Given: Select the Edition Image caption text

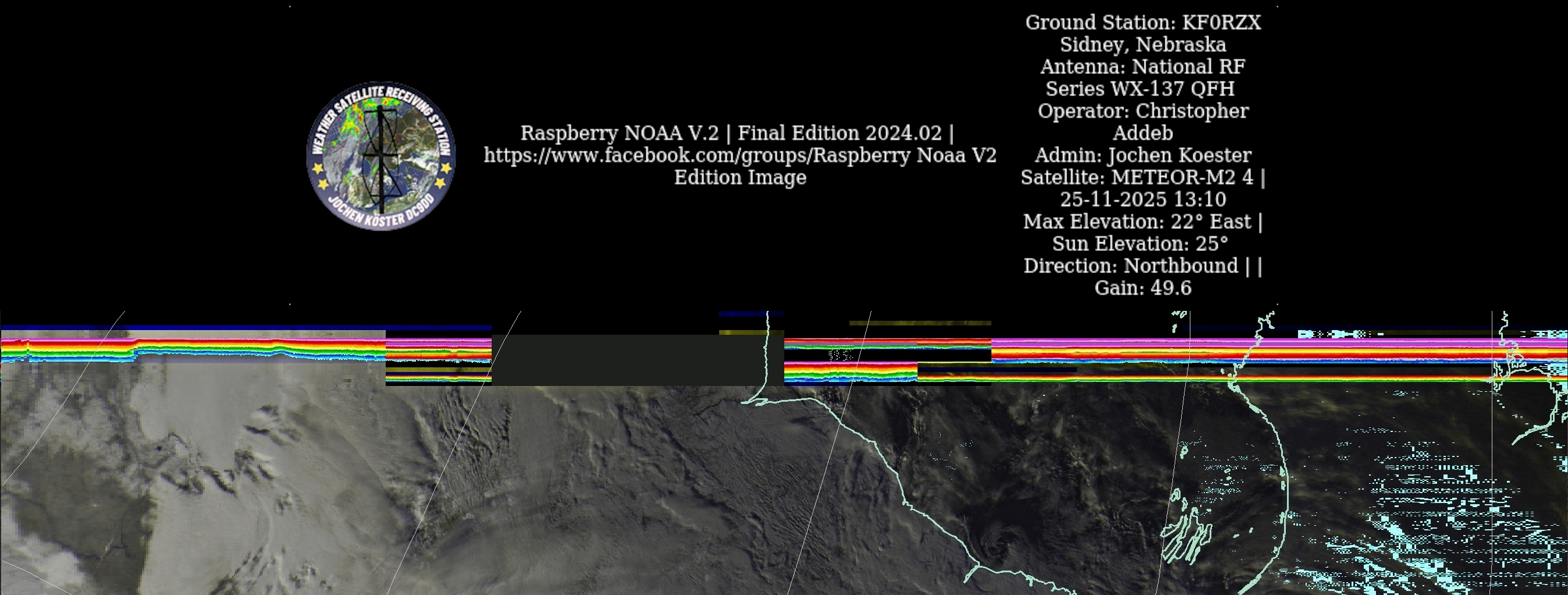Looking at the screenshot, I should (x=739, y=177).
